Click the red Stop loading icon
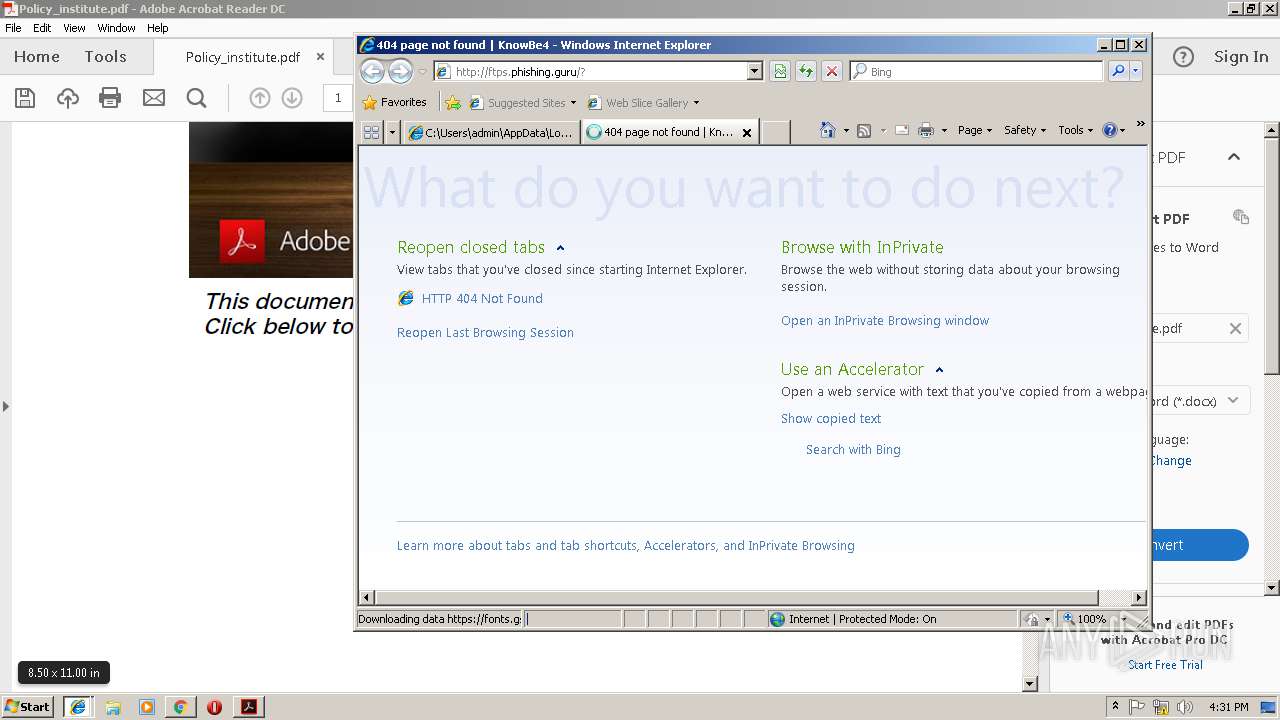The height and width of the screenshot is (720, 1280). point(831,71)
